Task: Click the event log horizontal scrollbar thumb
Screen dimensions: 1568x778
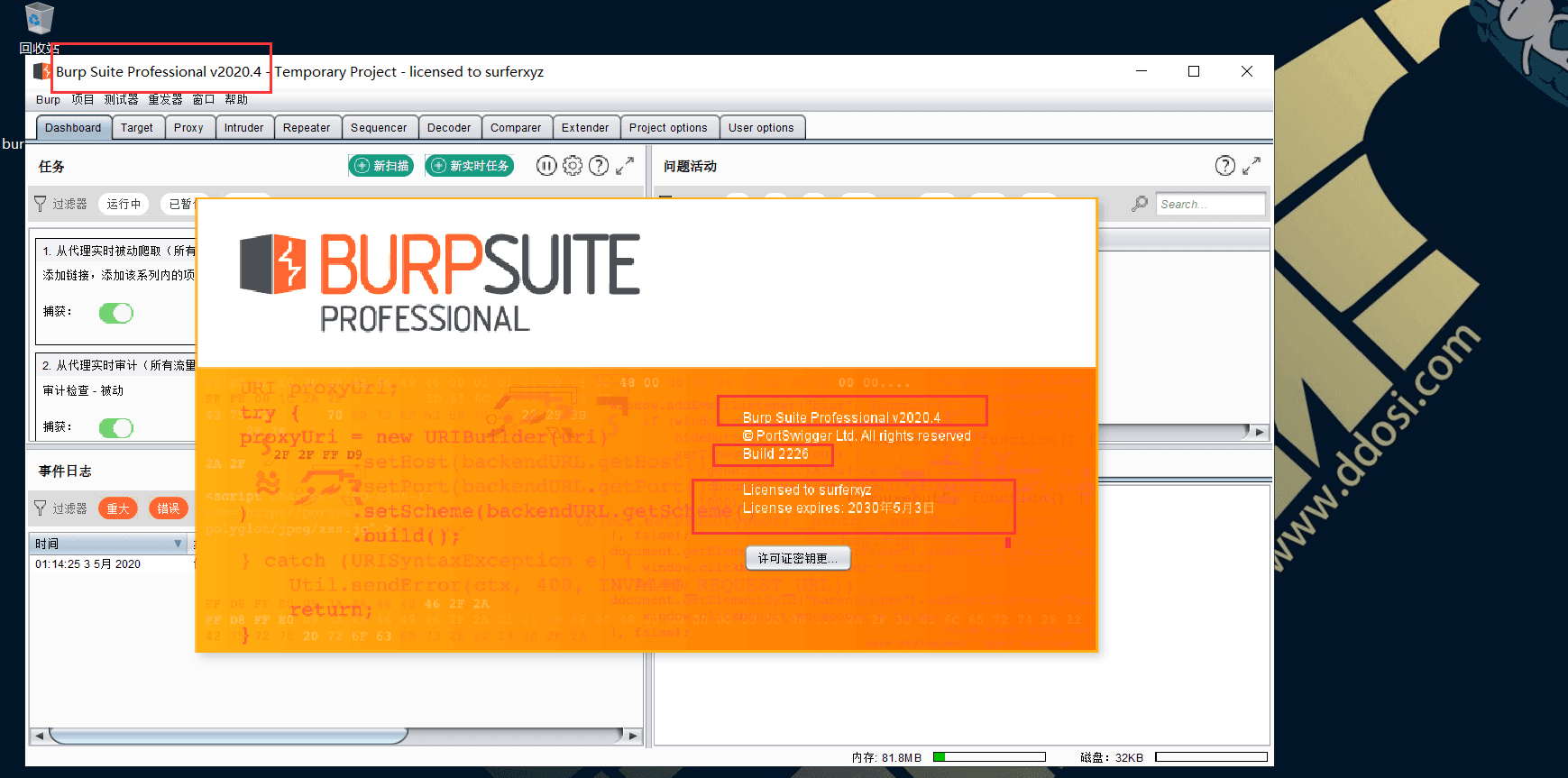Action: pos(229,736)
